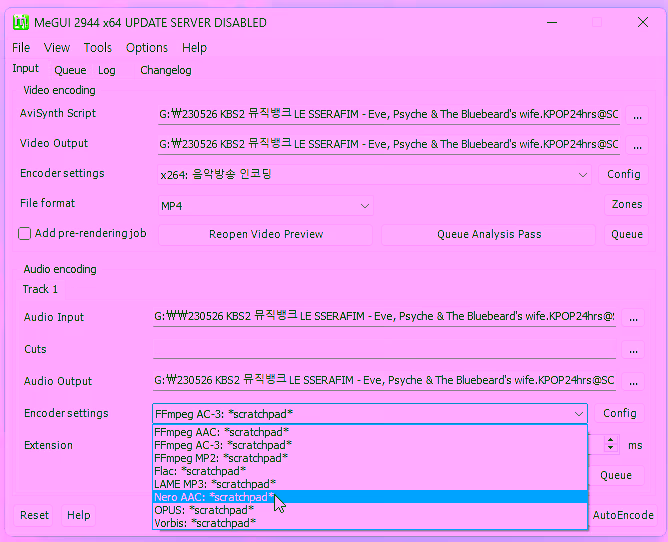Viewport: 668px width, 542px height.
Task: Select Vorbis scratchpad option
Action: [370, 523]
